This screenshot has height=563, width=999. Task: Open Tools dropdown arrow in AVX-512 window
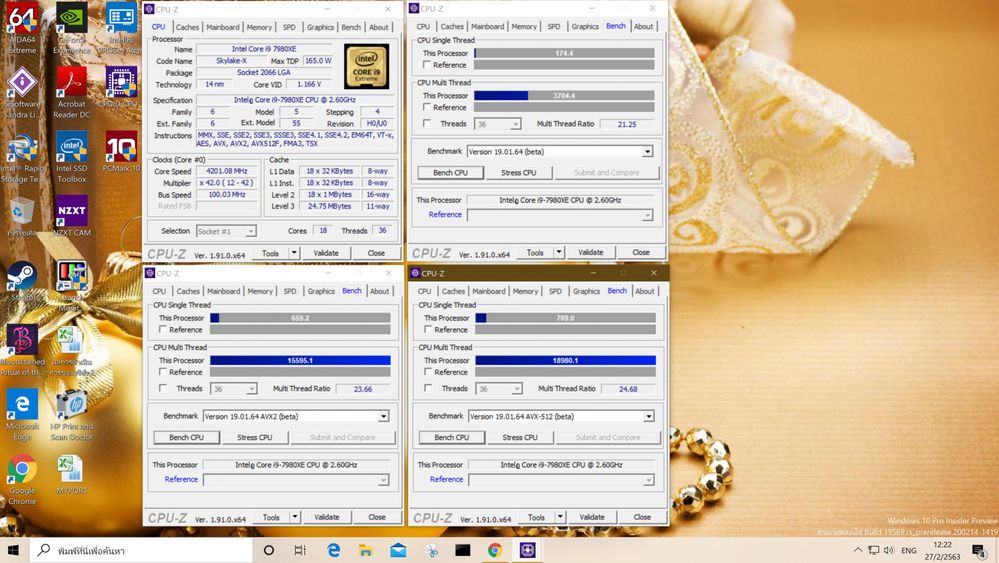click(560, 517)
